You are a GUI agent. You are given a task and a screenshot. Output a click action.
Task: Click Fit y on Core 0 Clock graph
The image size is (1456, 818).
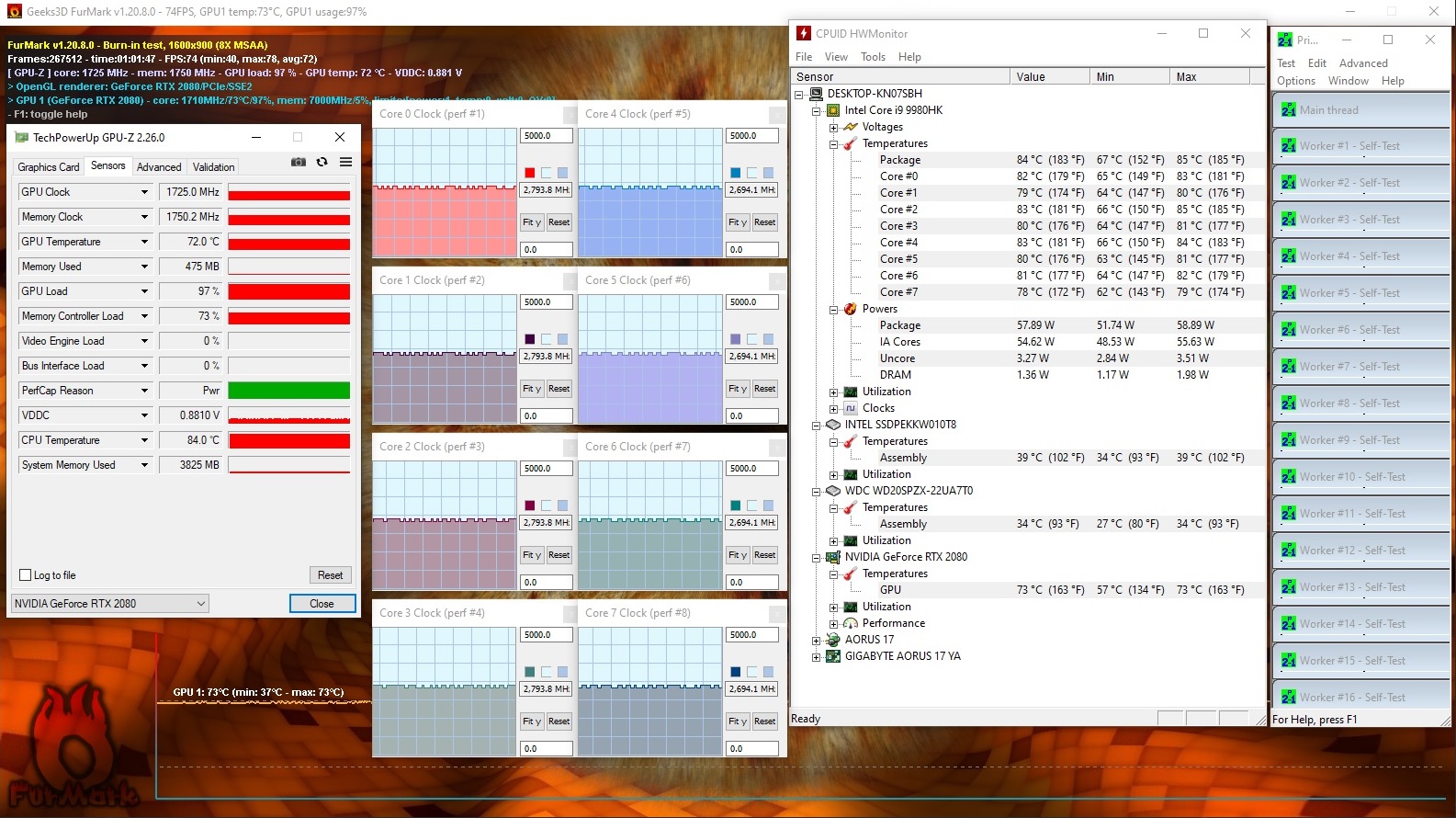pos(532,222)
